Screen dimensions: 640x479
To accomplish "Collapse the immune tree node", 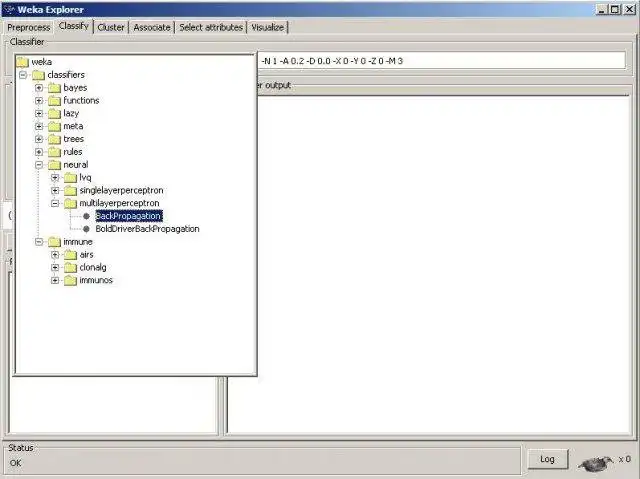I will click(x=39, y=242).
